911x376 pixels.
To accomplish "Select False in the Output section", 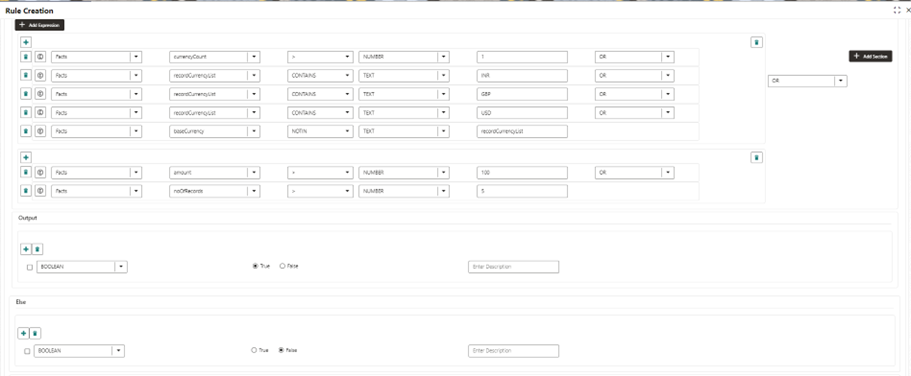I will coord(283,266).
